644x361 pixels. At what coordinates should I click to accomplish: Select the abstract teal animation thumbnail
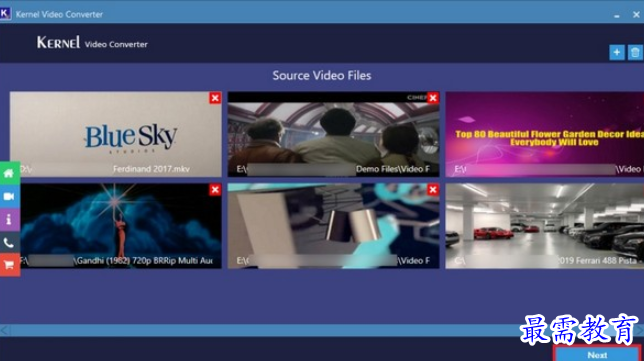[x=334, y=226]
